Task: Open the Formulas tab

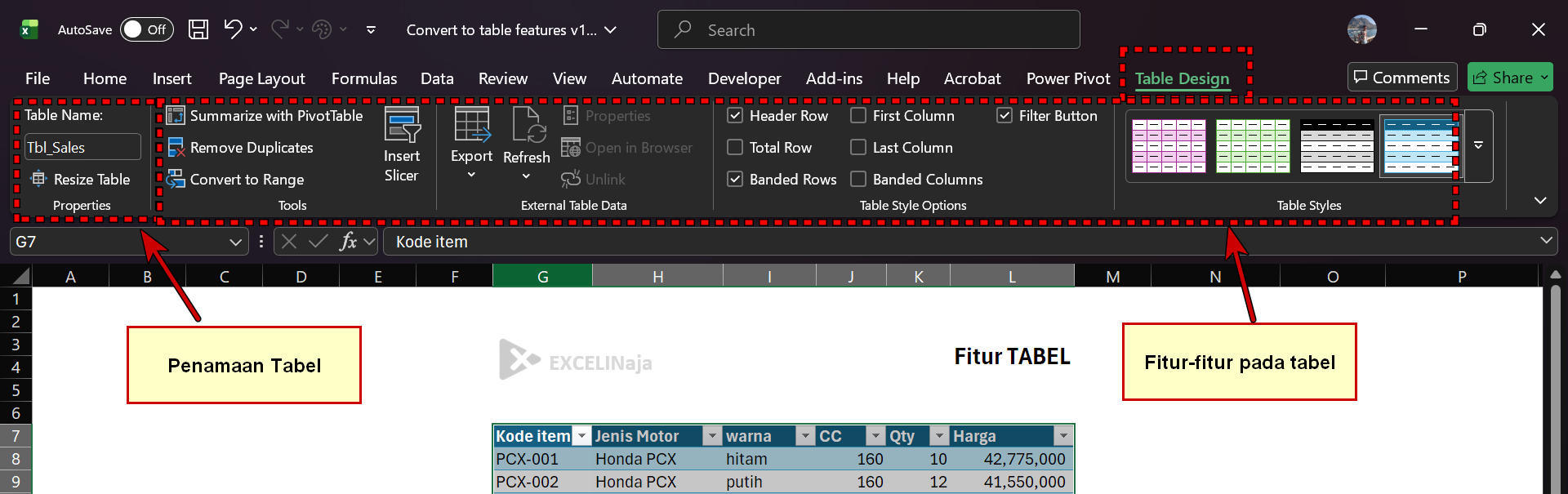Action: tap(364, 78)
